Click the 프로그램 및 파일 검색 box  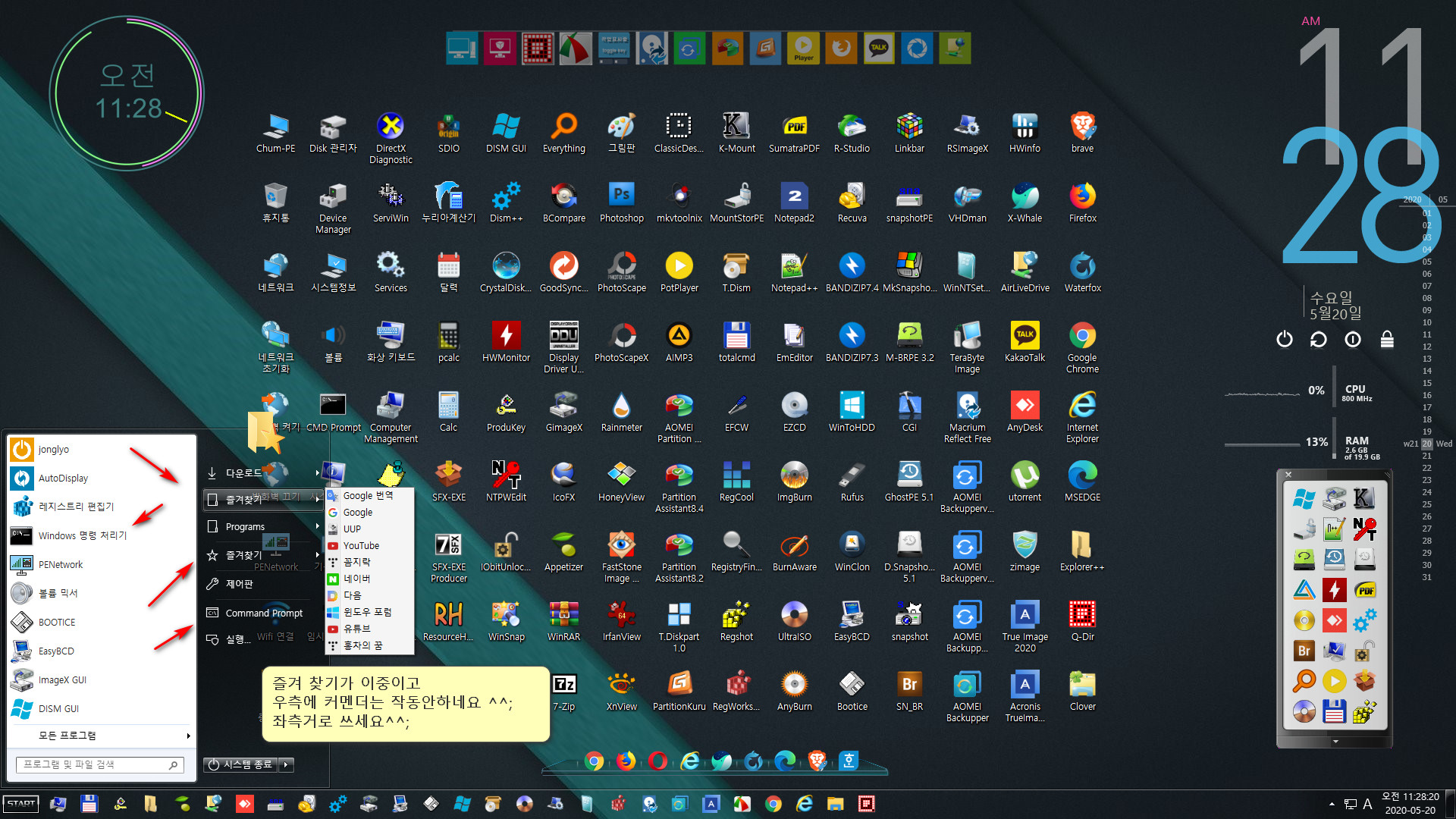[100, 765]
